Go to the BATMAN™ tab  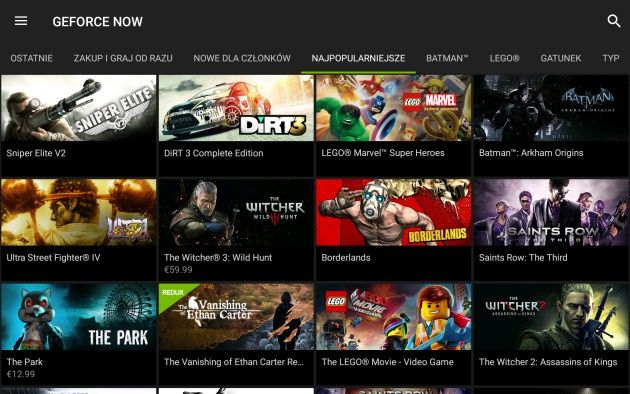click(447, 58)
